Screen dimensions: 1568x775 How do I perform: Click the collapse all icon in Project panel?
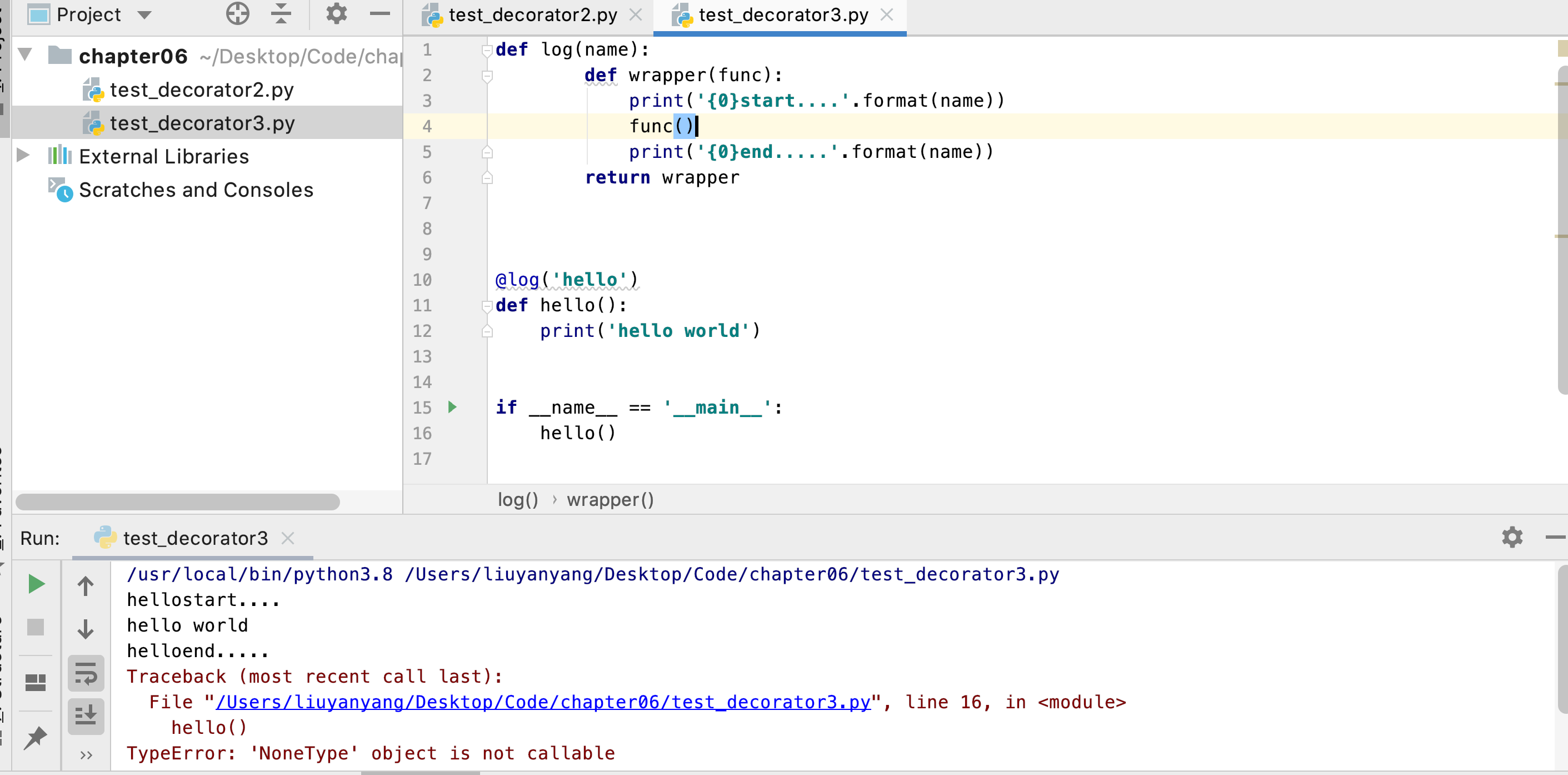click(281, 13)
